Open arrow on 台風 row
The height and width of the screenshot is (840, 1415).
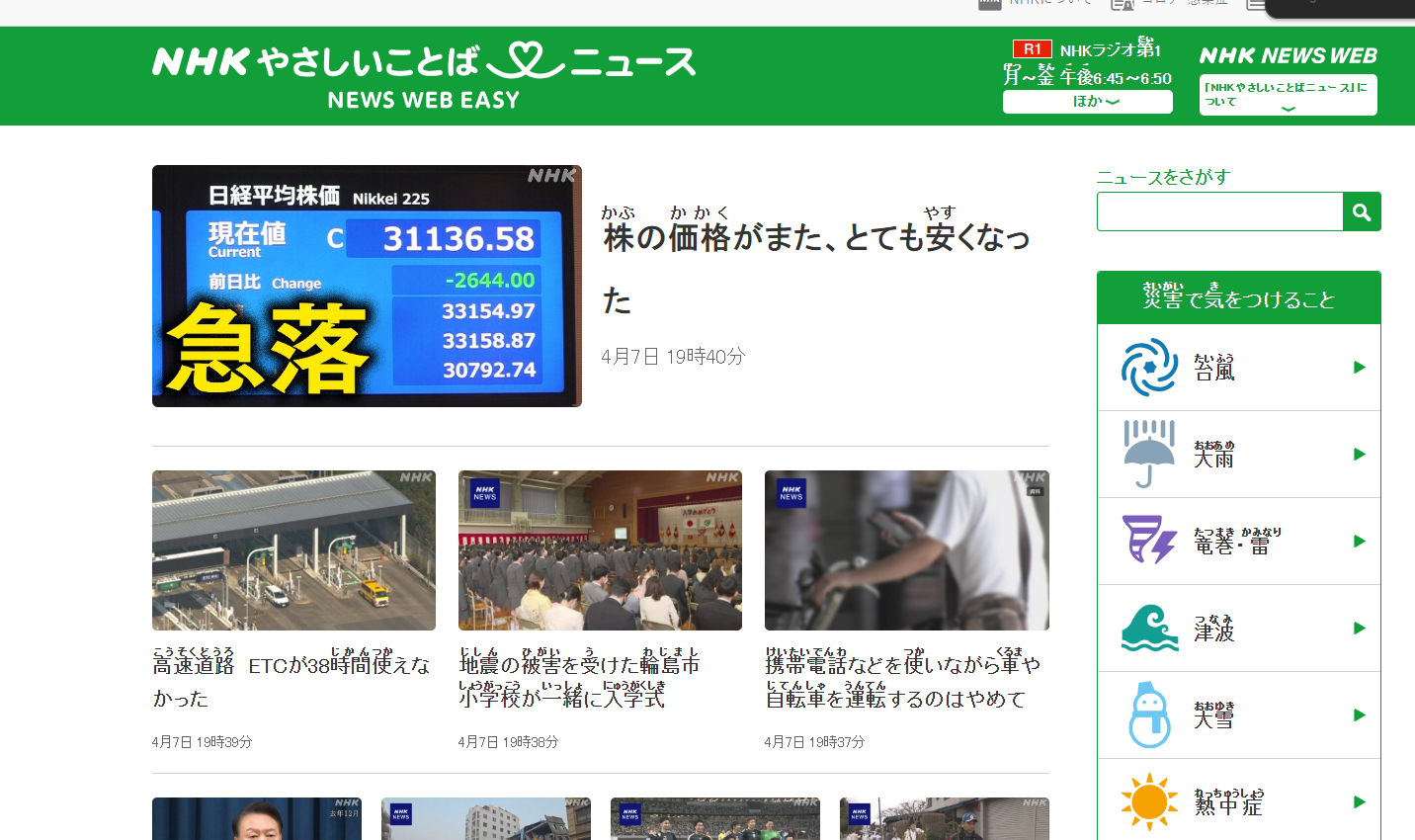coord(1360,368)
